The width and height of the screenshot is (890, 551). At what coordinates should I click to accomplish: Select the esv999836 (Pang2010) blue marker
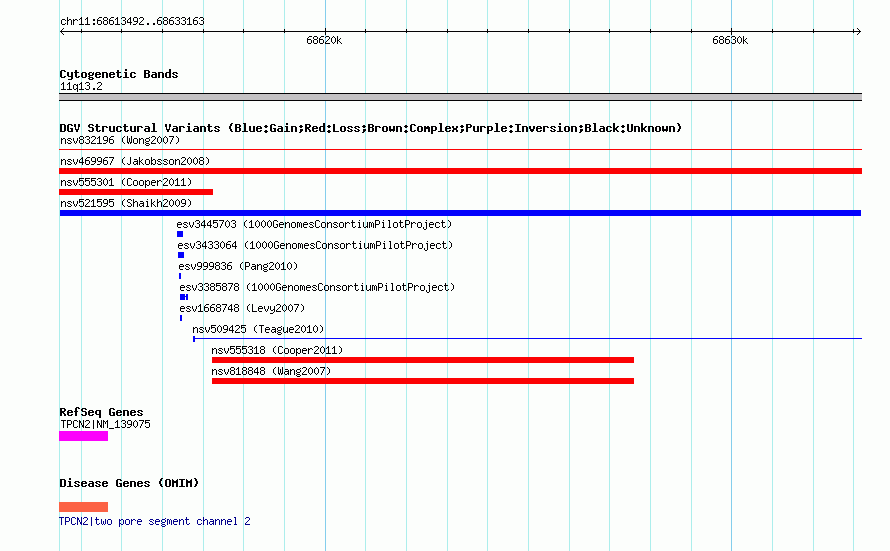[180, 276]
